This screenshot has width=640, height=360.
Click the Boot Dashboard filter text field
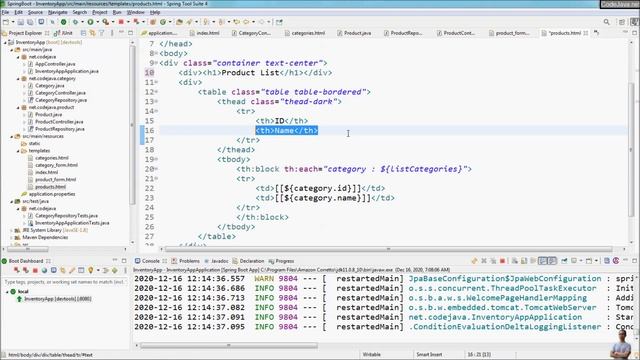(64, 282)
